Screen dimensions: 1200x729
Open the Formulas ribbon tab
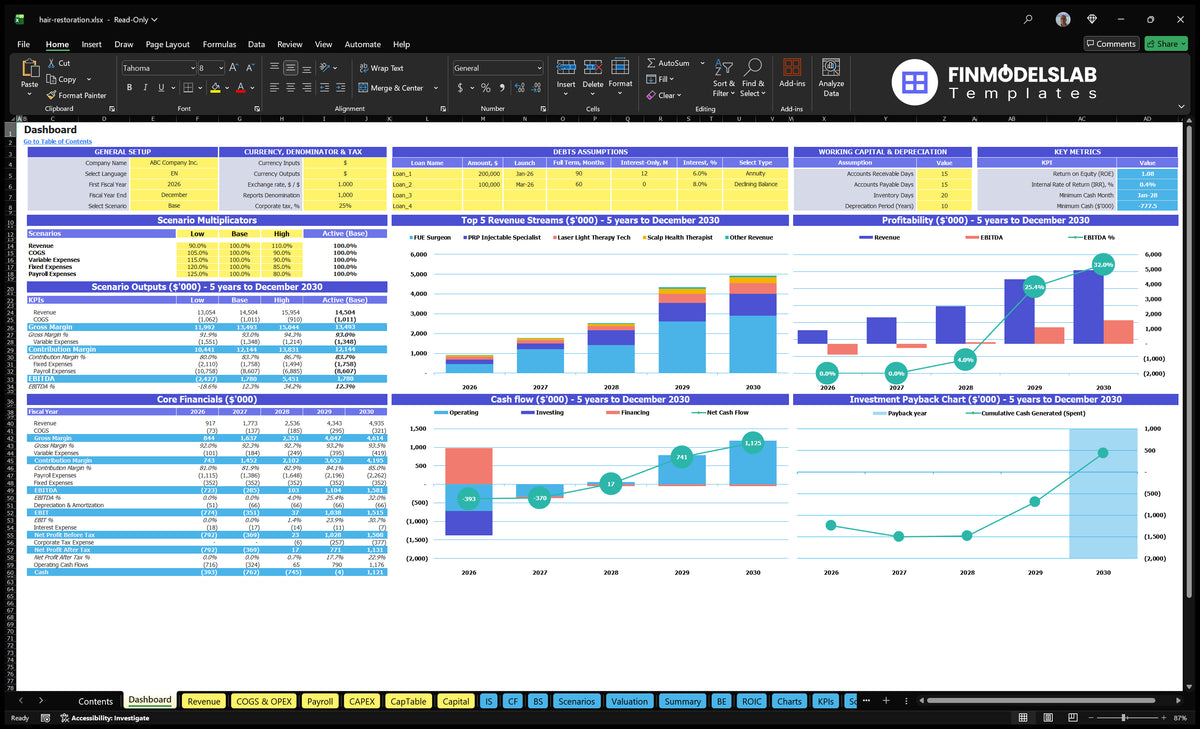[219, 44]
